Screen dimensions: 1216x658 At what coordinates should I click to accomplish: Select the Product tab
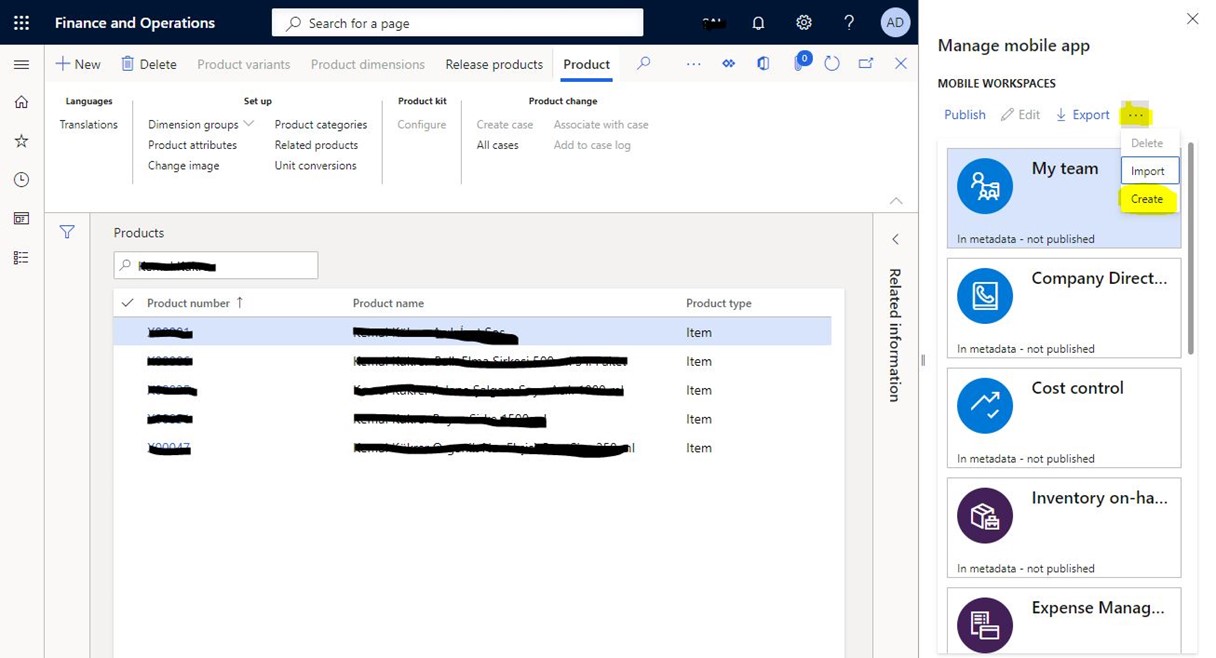pyautogui.click(x=586, y=64)
